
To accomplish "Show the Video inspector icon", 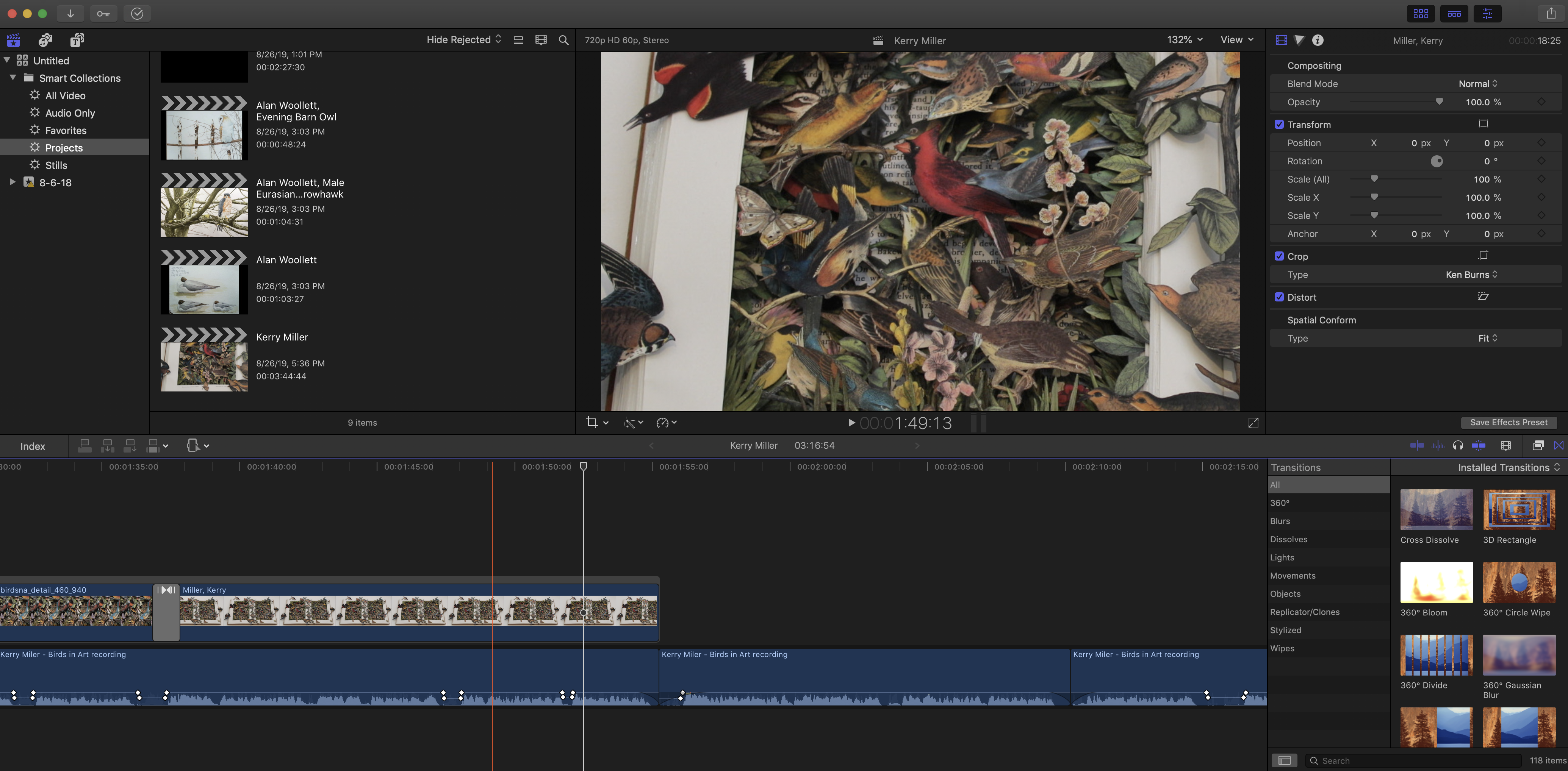I will (x=1281, y=40).
